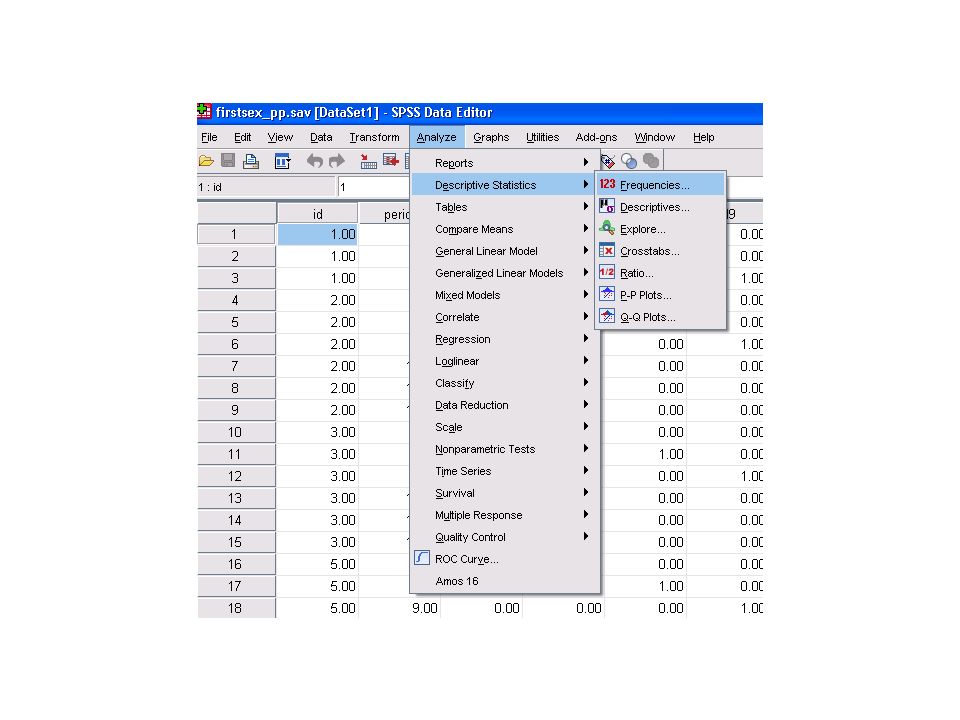Expand the Mixed Models submenu
This screenshot has height=720, width=960.
504,295
